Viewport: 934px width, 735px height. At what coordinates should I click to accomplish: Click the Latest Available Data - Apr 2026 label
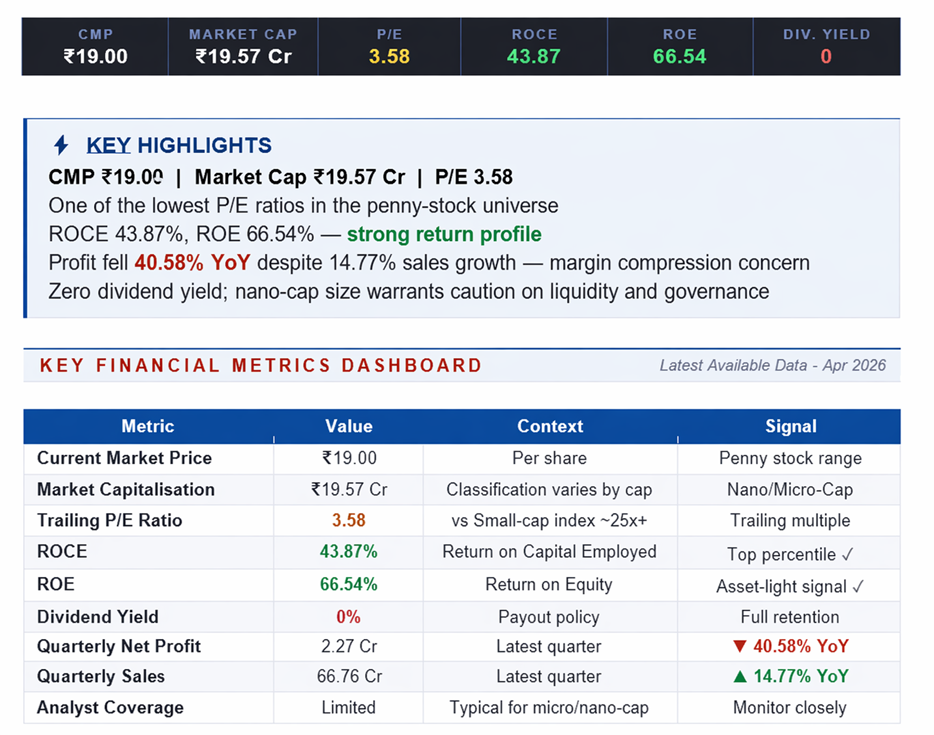(x=772, y=365)
